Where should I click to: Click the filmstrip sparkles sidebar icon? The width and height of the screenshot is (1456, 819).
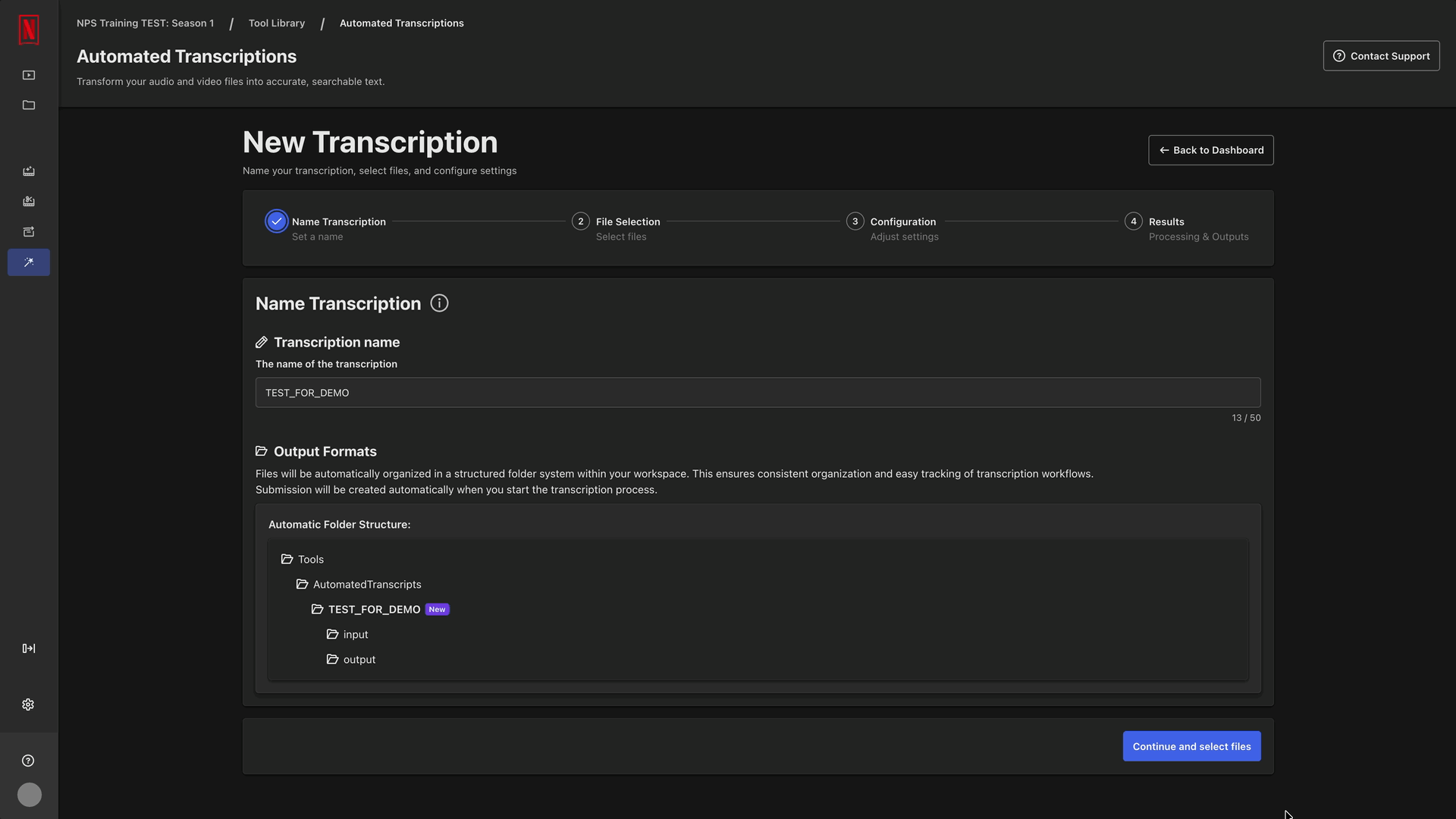point(29,171)
